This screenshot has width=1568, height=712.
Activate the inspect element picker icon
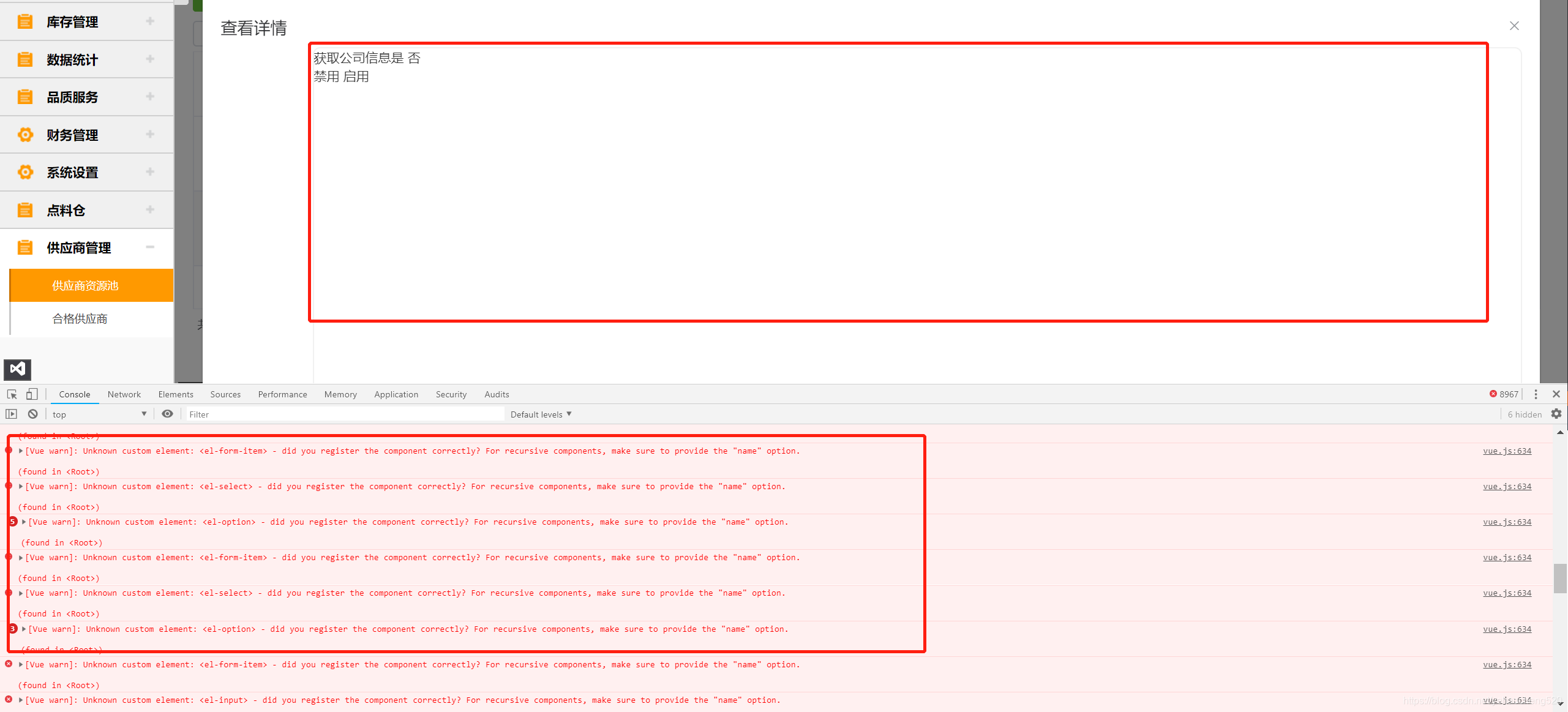coord(12,394)
